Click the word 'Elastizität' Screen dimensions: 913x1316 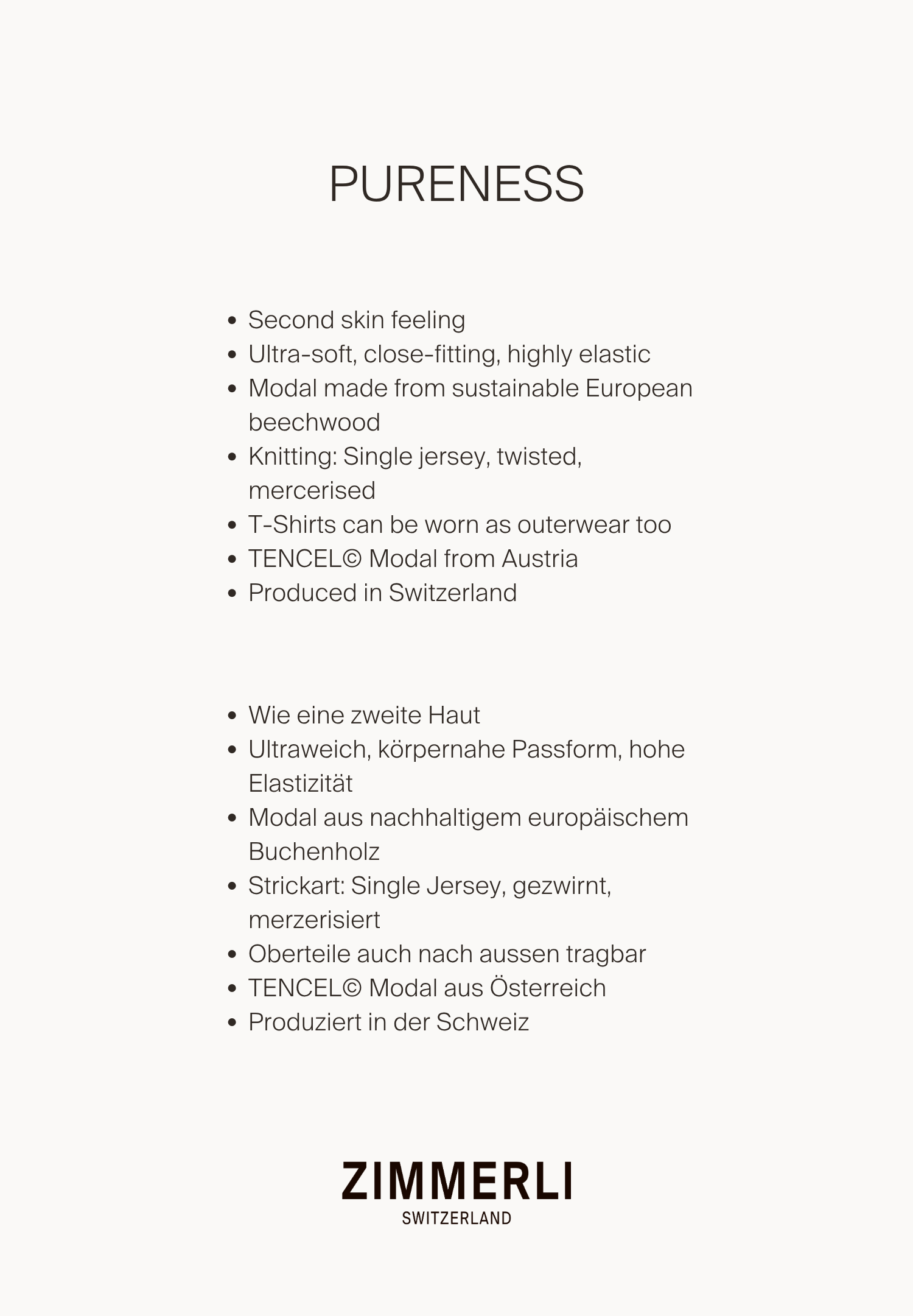tap(300, 783)
